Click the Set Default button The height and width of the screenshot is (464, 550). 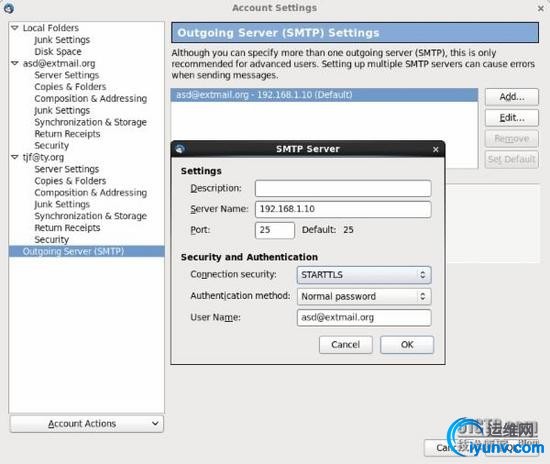click(512, 160)
